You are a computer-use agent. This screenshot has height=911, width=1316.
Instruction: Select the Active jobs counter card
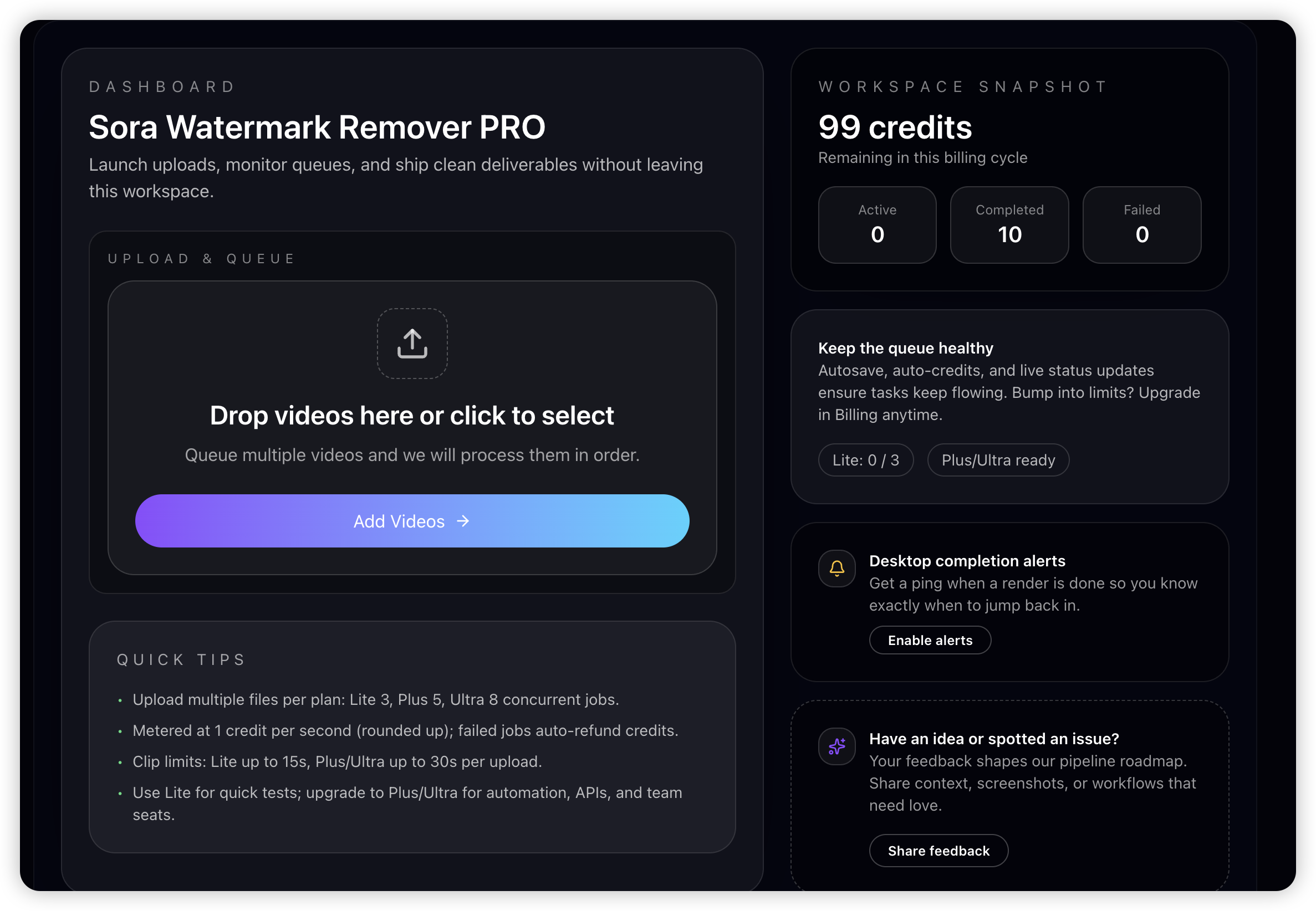tap(877, 225)
